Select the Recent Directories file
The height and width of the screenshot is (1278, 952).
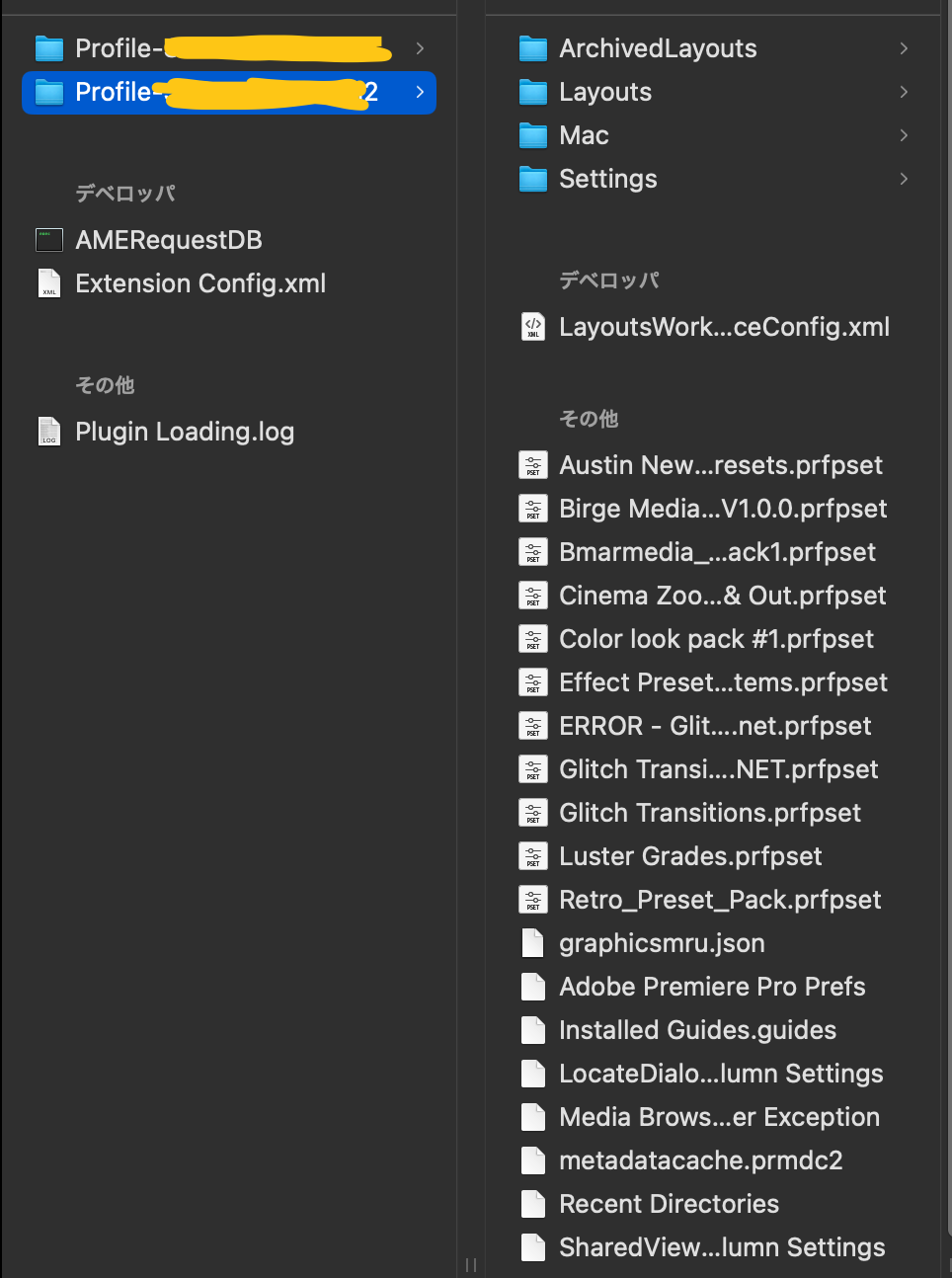coord(669,1204)
